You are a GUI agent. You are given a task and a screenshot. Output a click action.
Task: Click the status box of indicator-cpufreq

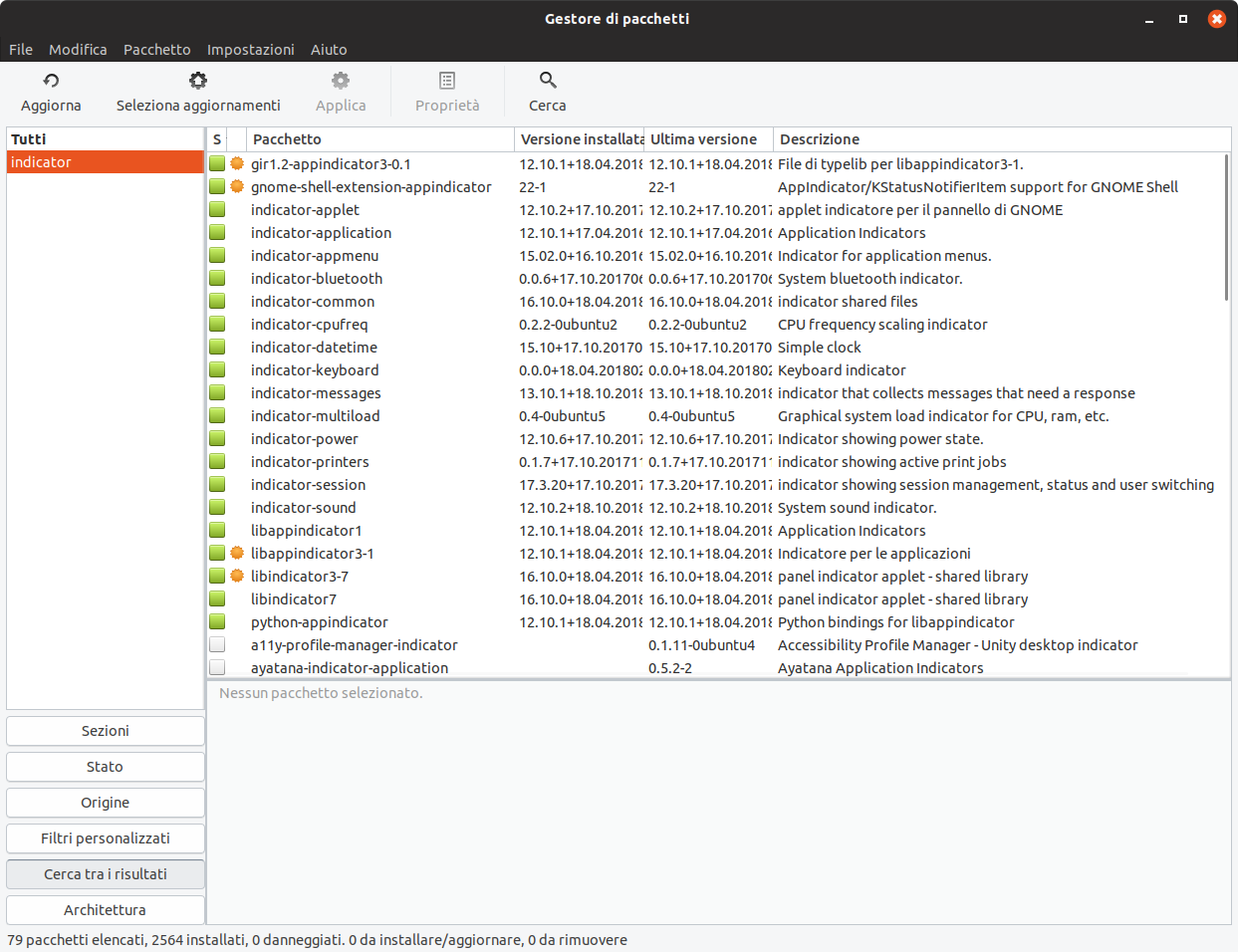point(216,324)
